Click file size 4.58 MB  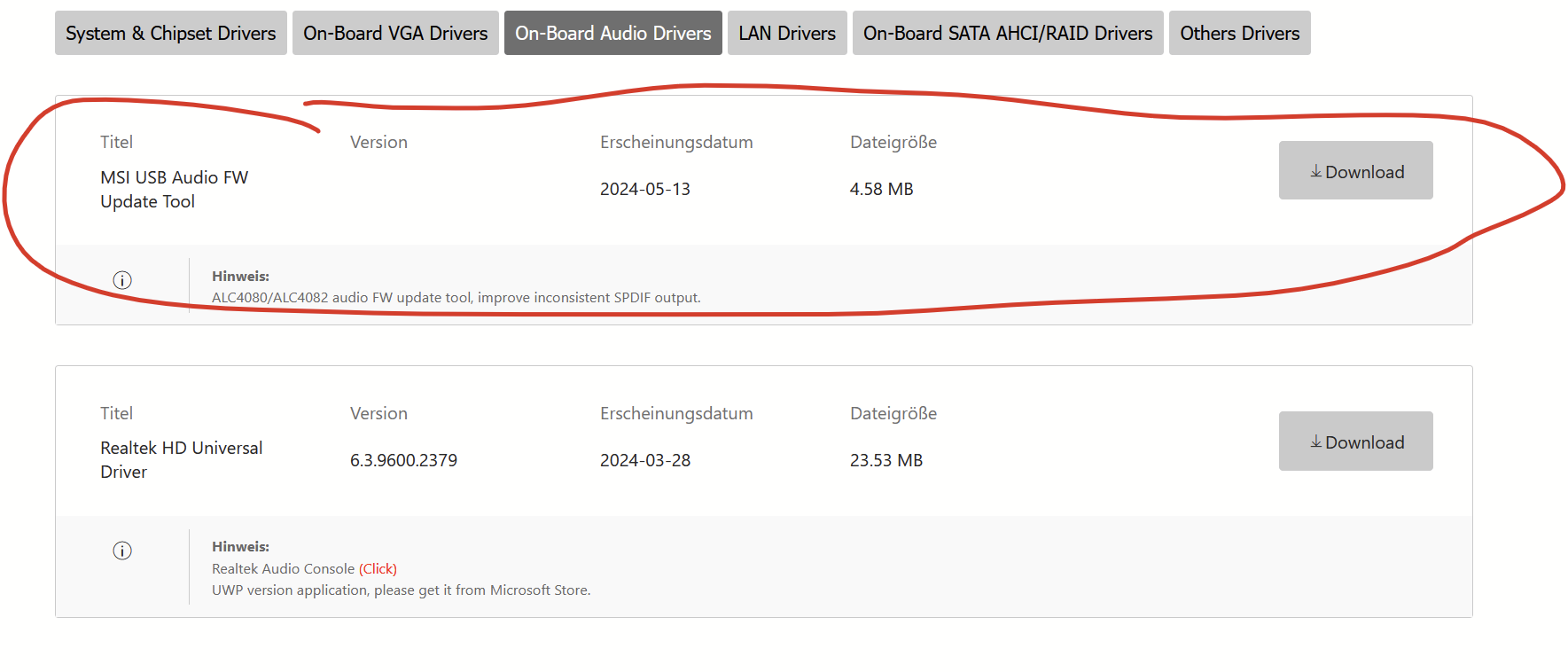click(x=881, y=189)
